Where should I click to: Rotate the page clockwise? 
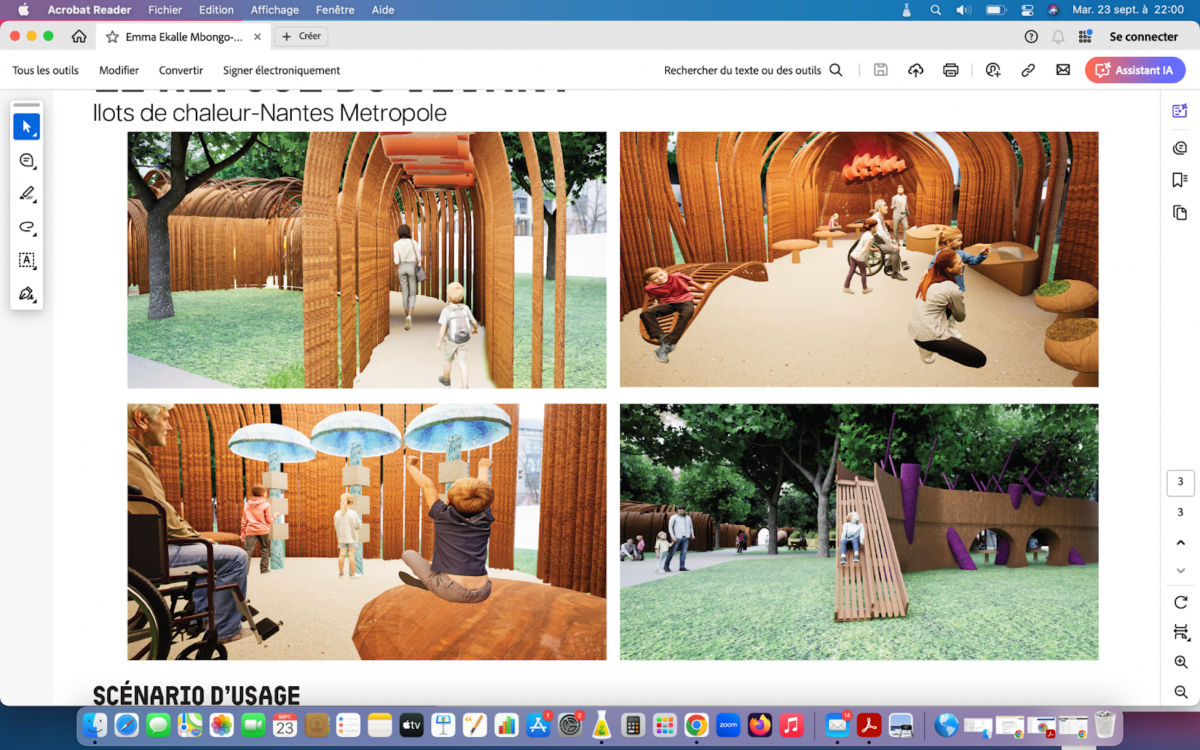pyautogui.click(x=1180, y=602)
